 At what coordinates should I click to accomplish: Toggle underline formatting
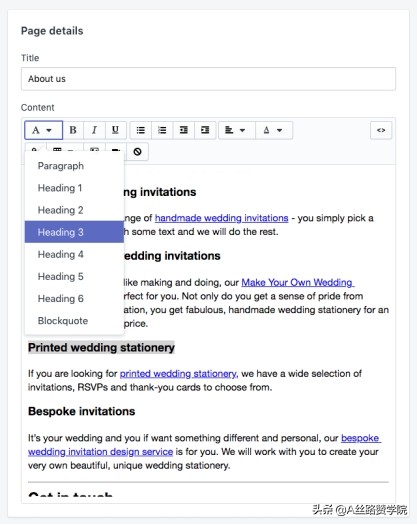116,130
